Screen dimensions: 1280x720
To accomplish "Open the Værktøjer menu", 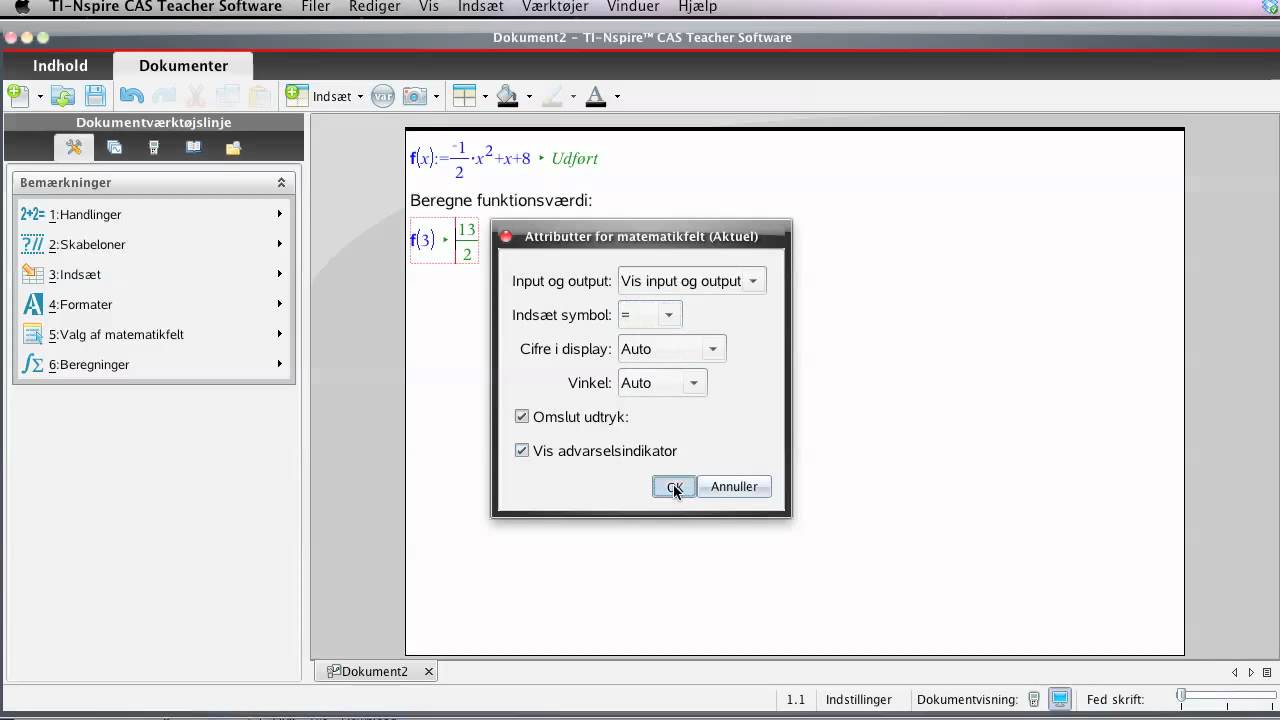I will click(555, 6).
